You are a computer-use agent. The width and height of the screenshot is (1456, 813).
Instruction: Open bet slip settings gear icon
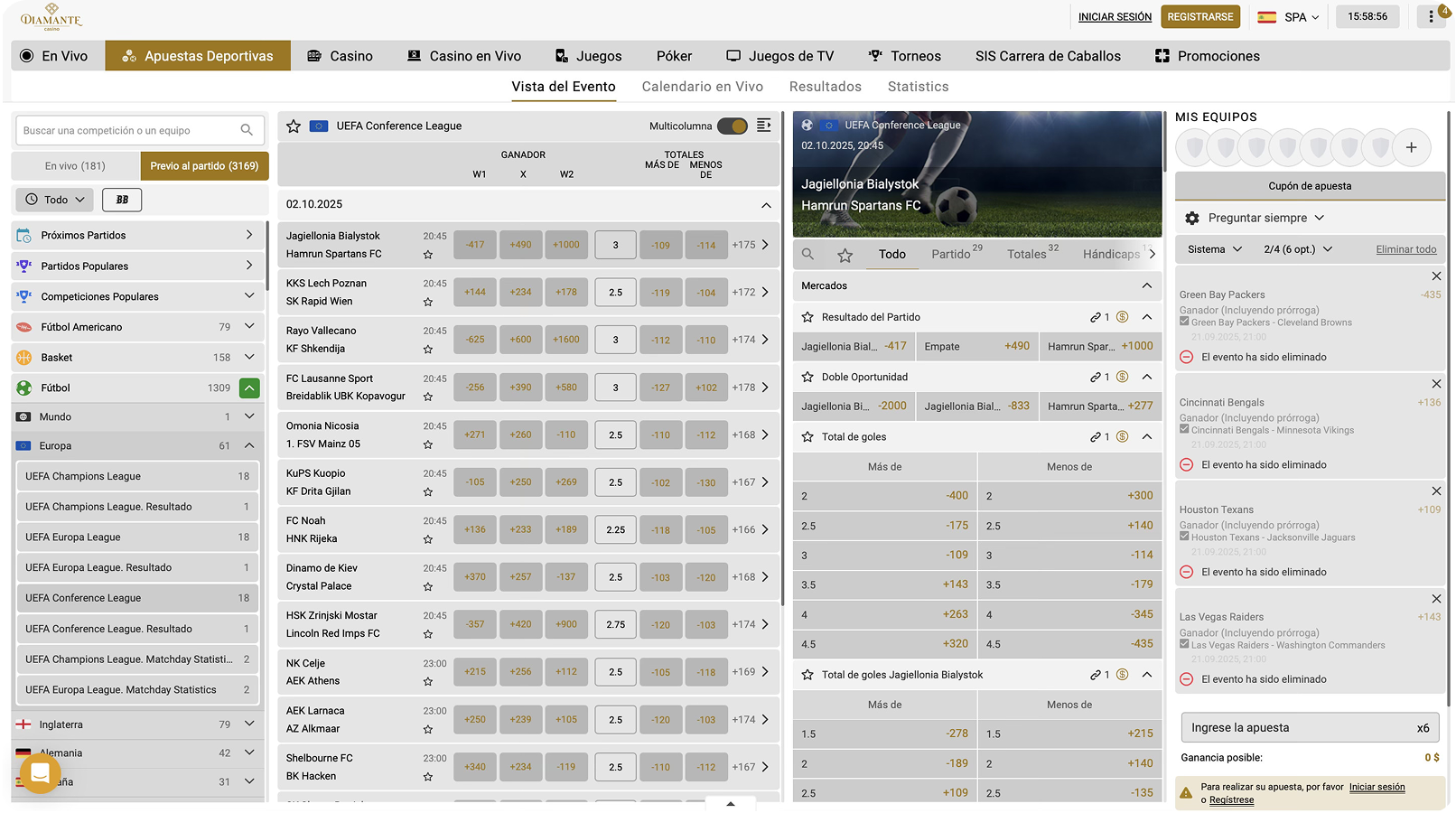click(x=1192, y=219)
